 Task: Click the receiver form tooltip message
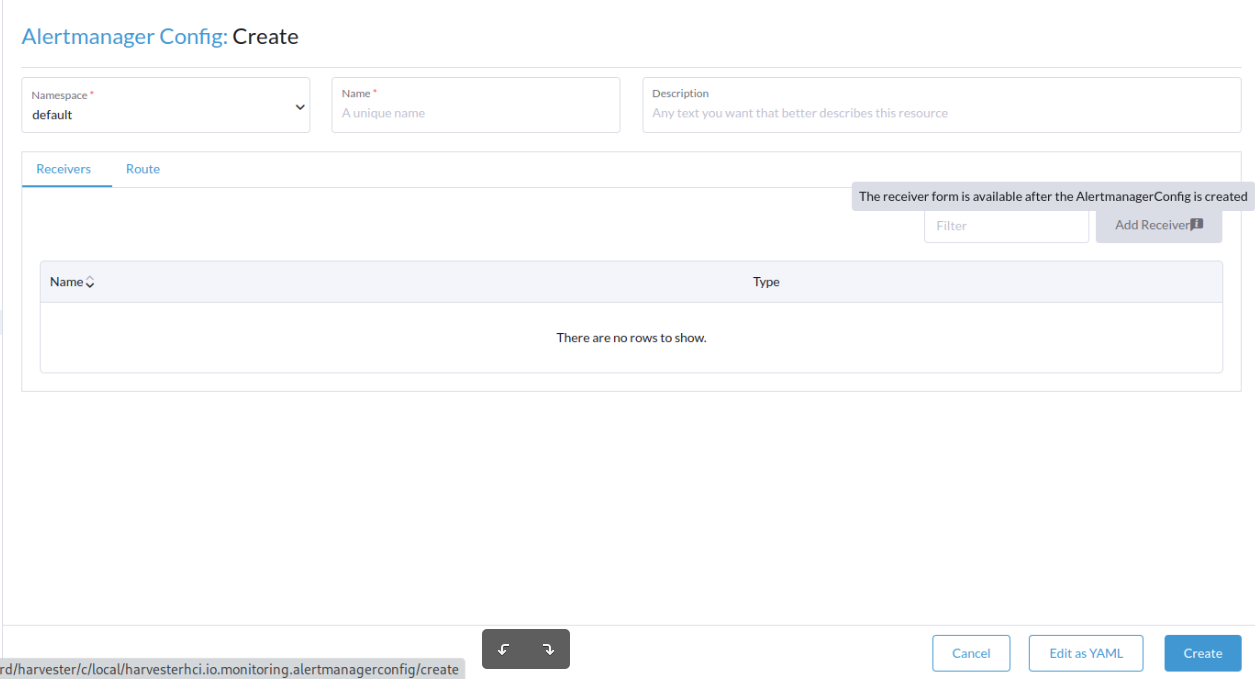pos(1053,196)
